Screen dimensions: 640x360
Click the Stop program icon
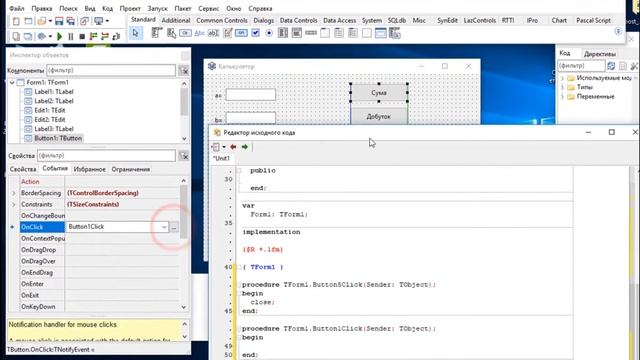point(82,36)
